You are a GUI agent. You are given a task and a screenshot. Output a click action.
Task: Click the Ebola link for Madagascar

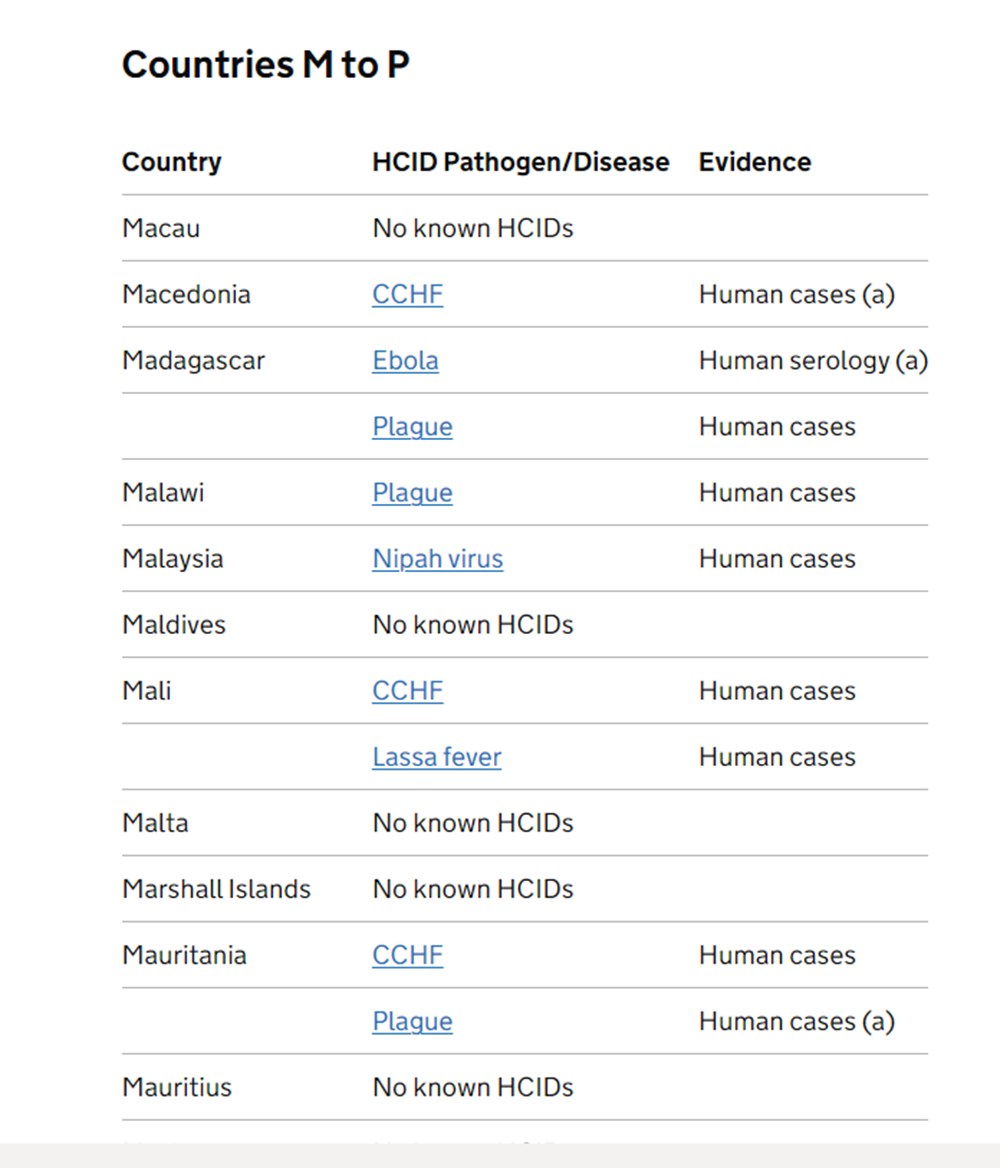tap(405, 361)
